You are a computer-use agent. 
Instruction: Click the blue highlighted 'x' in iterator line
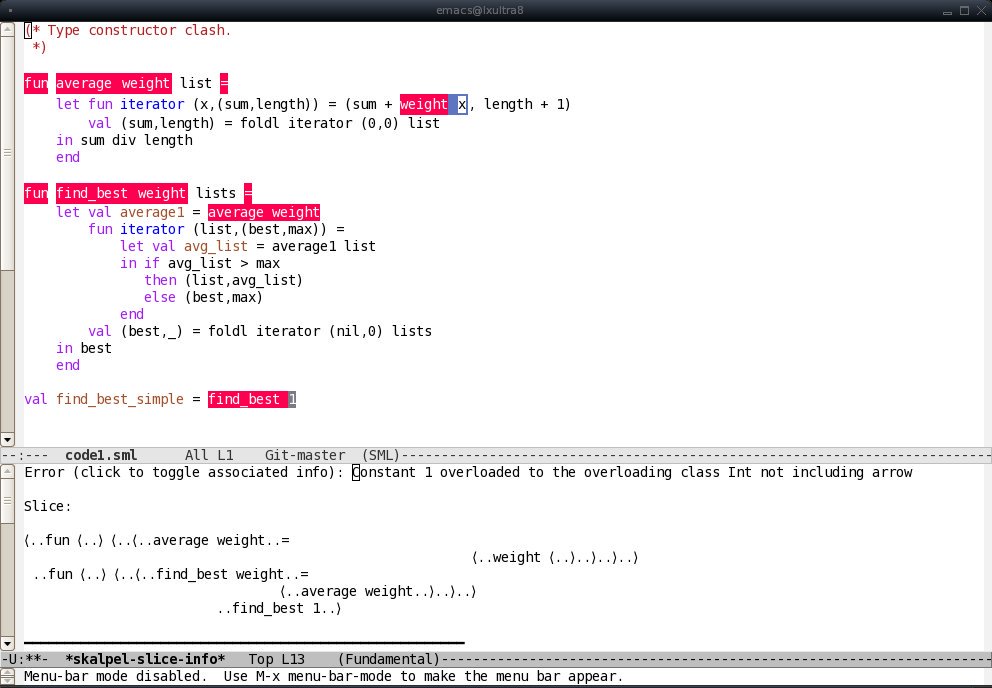(x=462, y=104)
